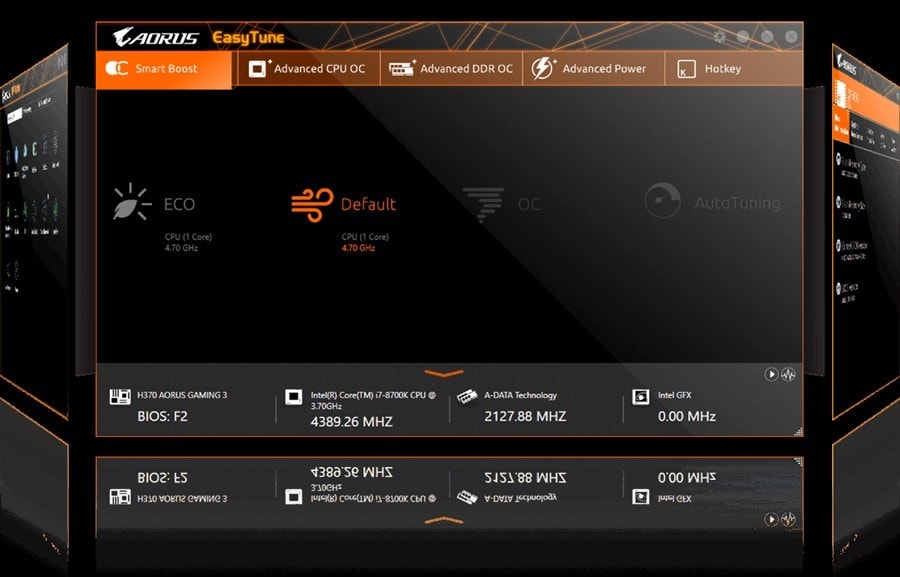900x577 pixels.
Task: Click the H370 AORUS GAMING 3 text
Action: point(182,395)
